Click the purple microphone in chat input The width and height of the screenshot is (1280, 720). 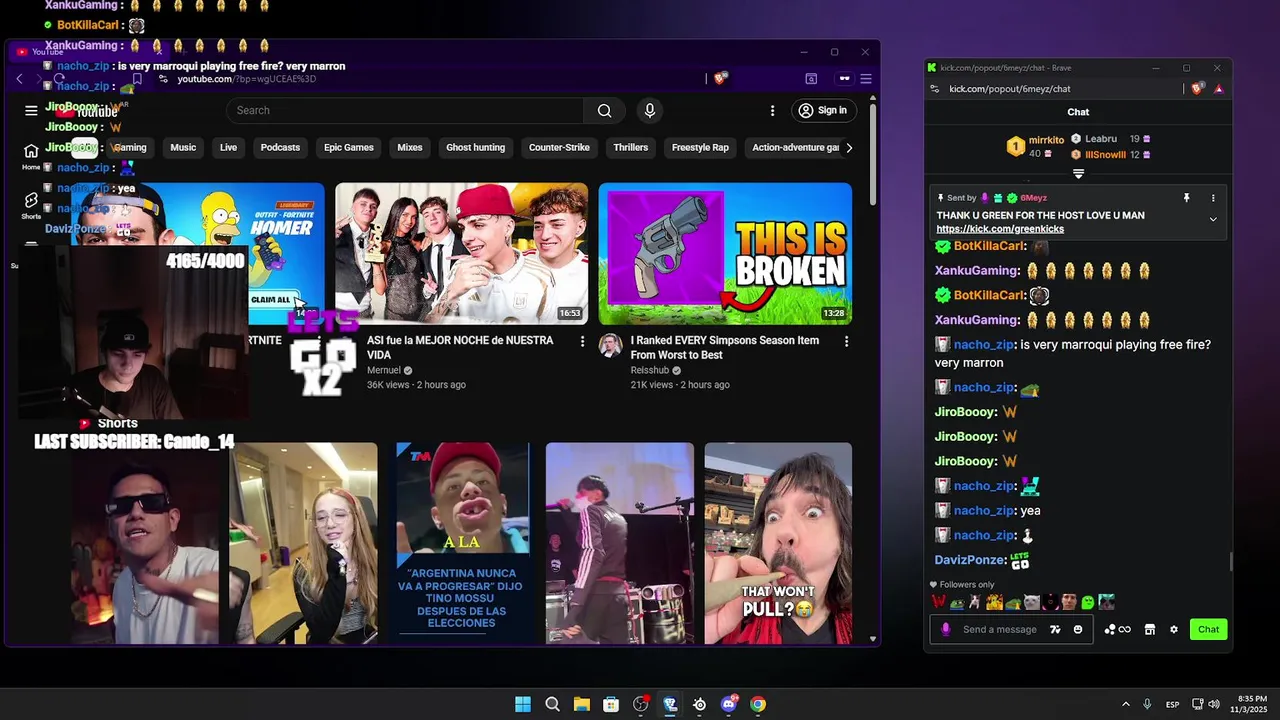(x=946, y=629)
